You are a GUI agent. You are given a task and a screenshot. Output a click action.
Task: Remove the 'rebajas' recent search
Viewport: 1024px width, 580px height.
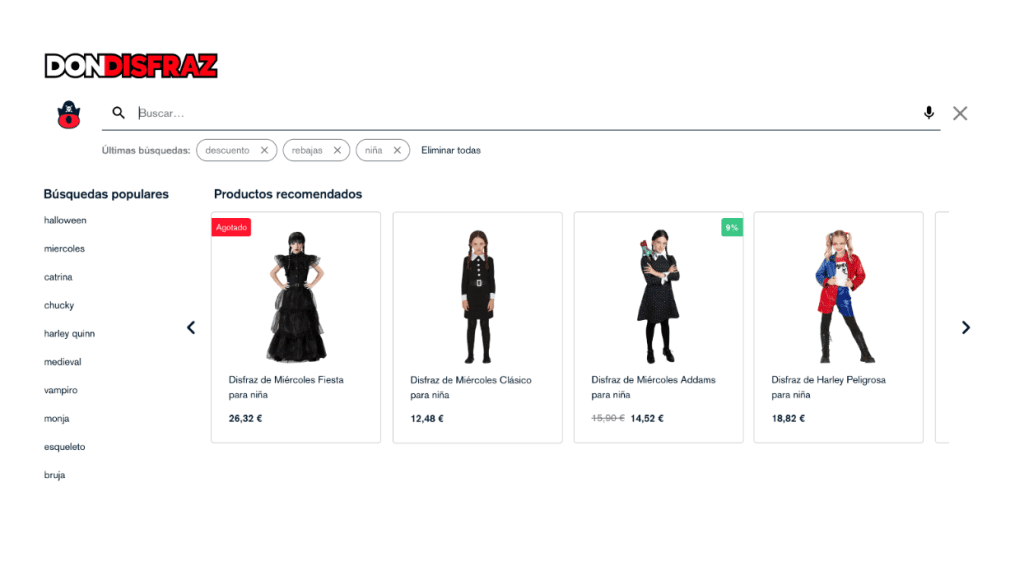337,150
